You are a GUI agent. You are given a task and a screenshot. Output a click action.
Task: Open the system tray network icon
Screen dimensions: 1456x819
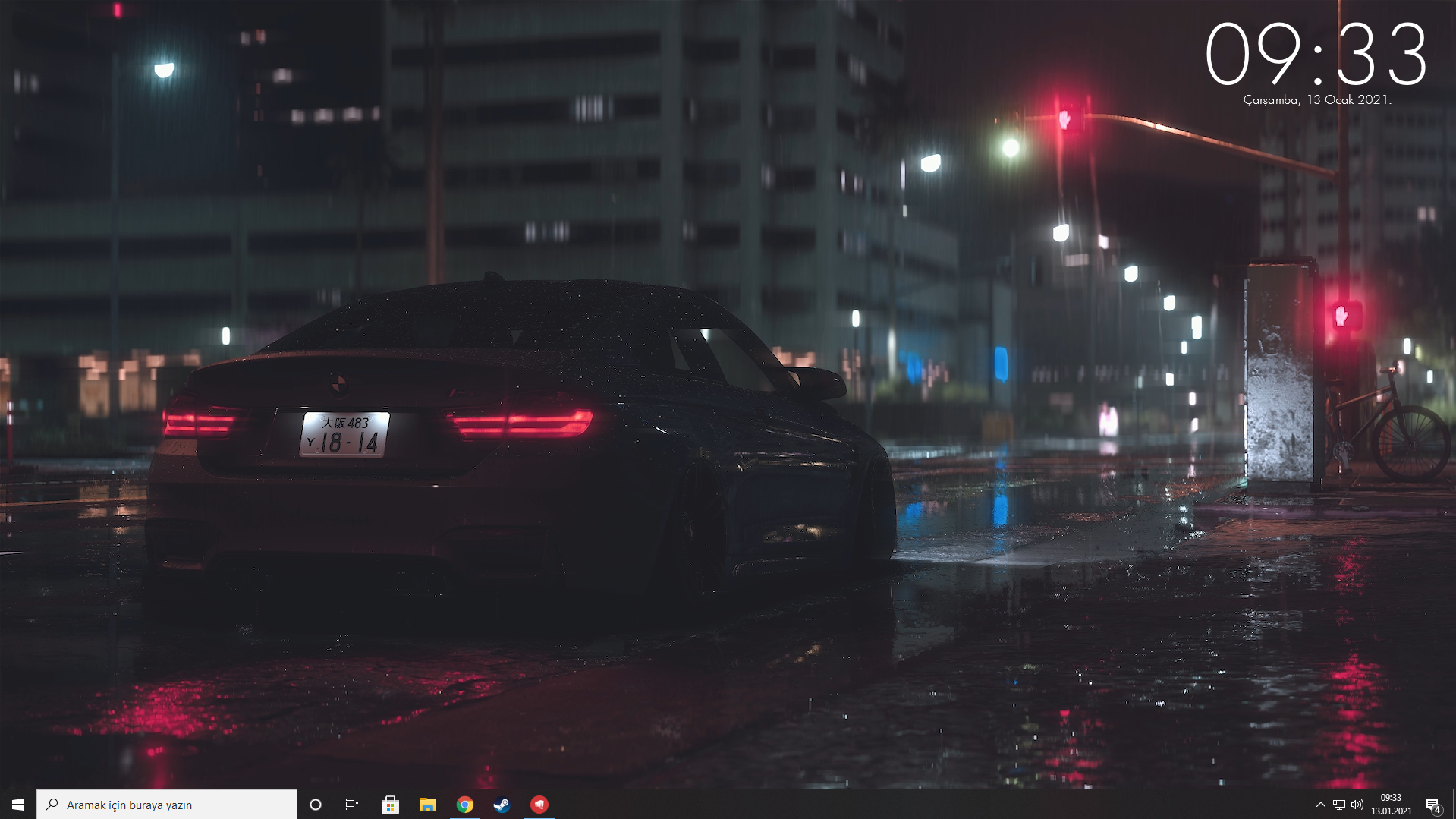click(x=1338, y=805)
